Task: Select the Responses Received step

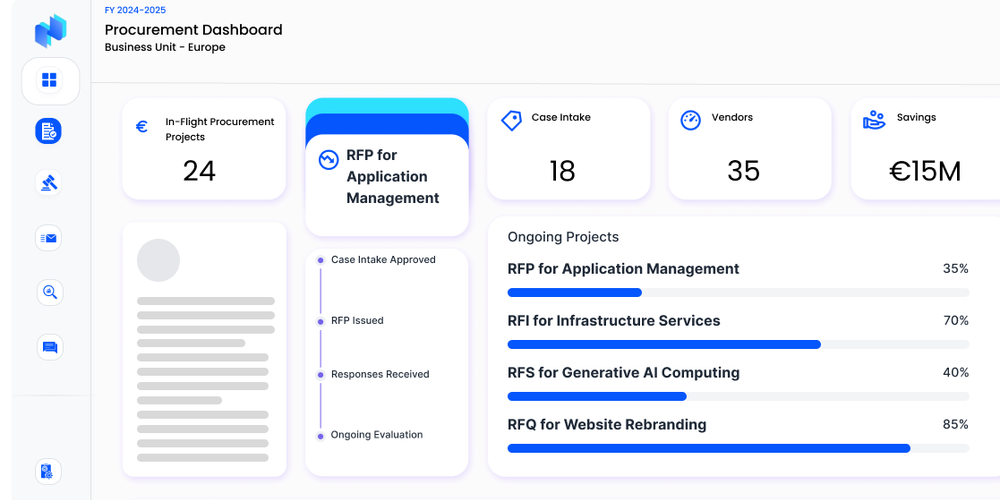Action: pos(380,374)
